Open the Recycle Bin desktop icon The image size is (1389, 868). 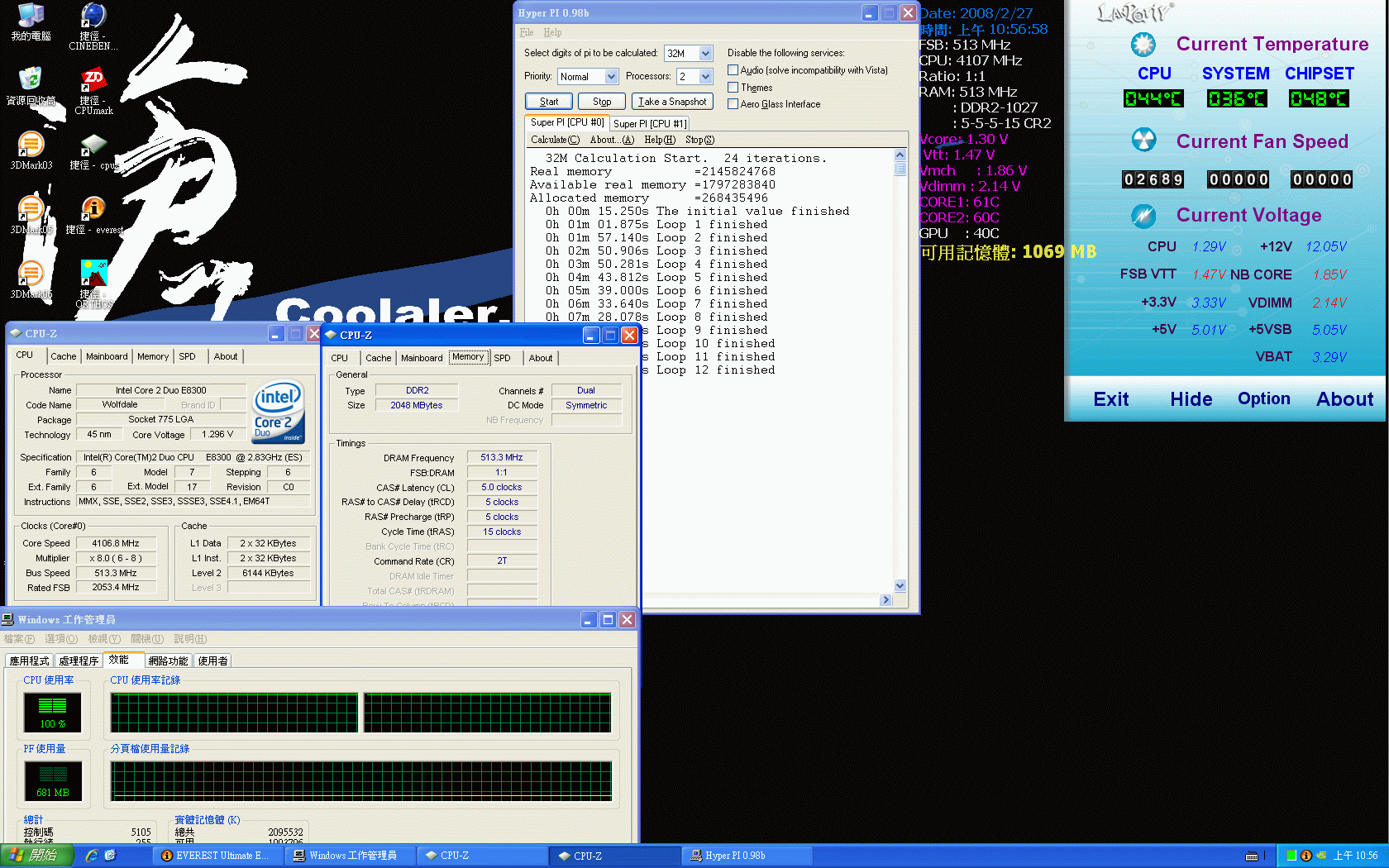point(31,80)
